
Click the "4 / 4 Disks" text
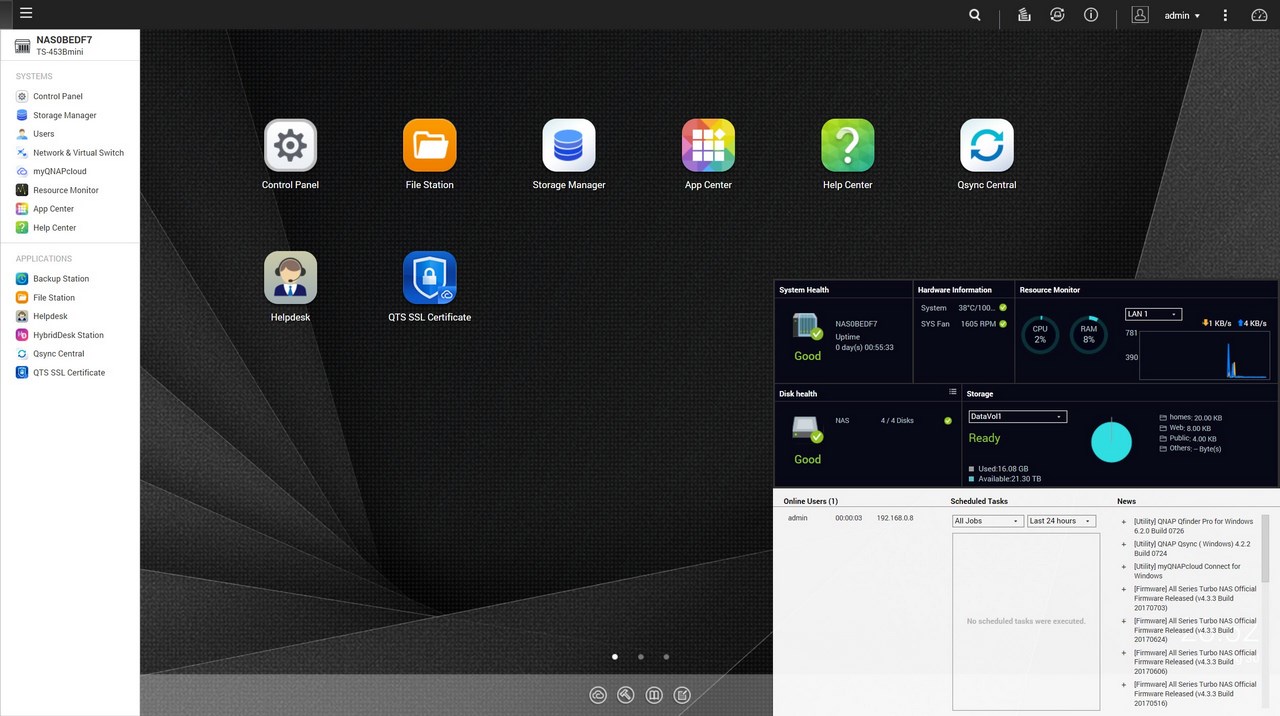[x=897, y=421]
